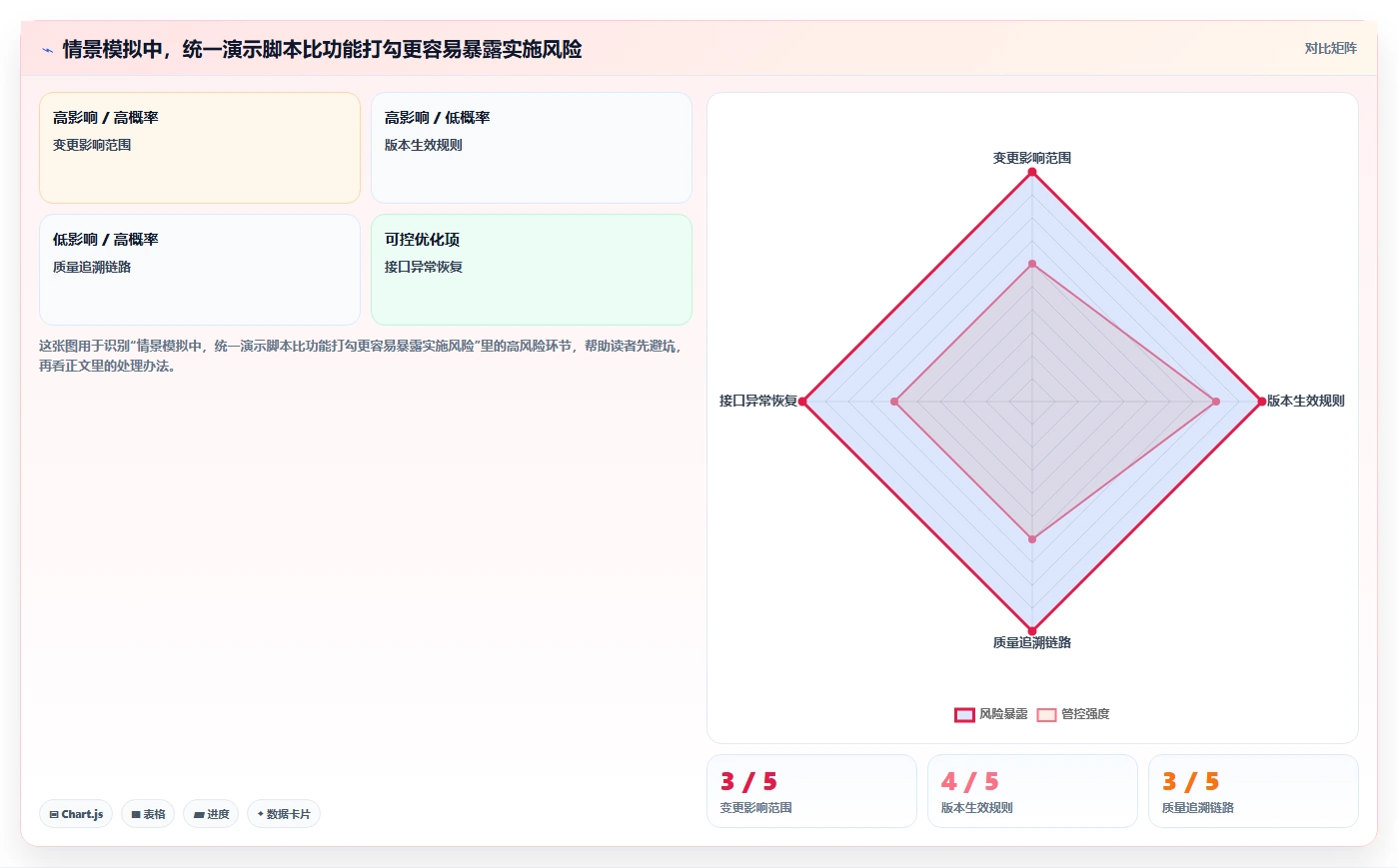
Task: Click 版本生效规则 text in the 高影响 / 低概率 card
Action: pyautogui.click(x=424, y=145)
